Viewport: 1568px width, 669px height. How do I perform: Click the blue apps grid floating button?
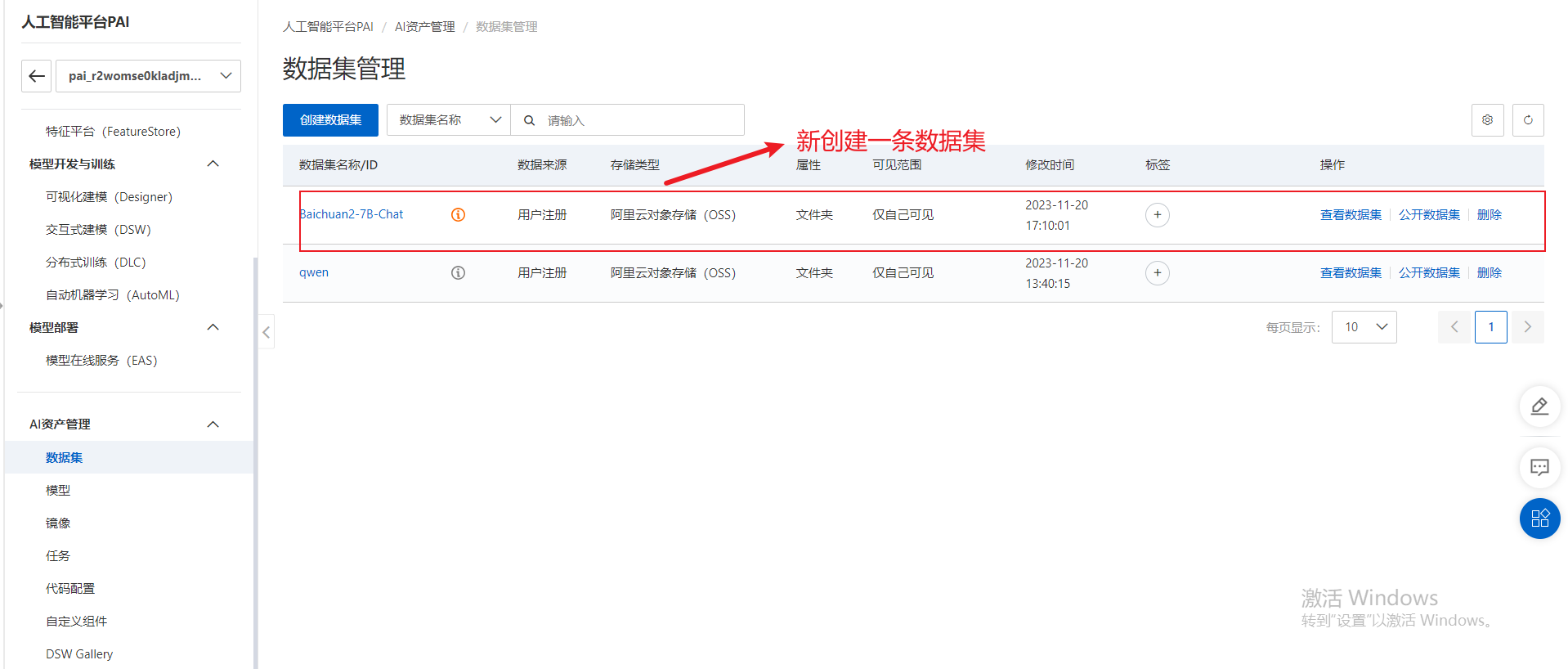click(x=1539, y=519)
